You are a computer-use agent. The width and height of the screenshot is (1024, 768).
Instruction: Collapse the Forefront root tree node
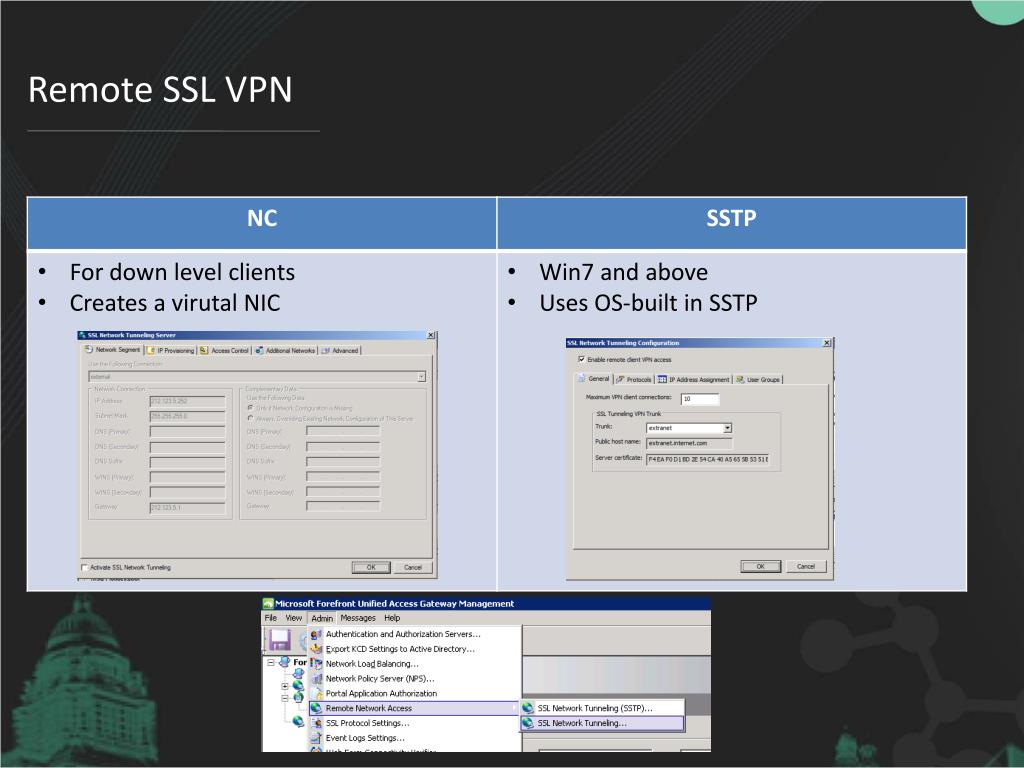271,662
